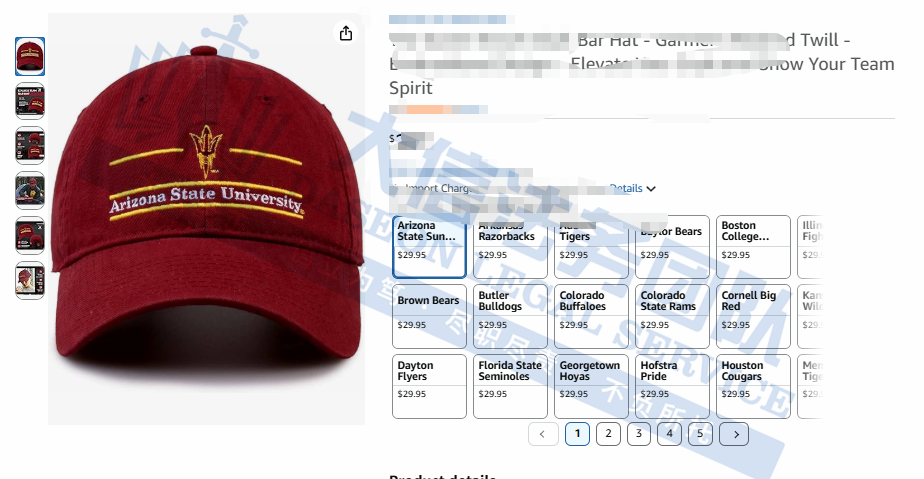Switch to page 3 of variants
Viewport: 924px width, 479px height.
(639, 434)
